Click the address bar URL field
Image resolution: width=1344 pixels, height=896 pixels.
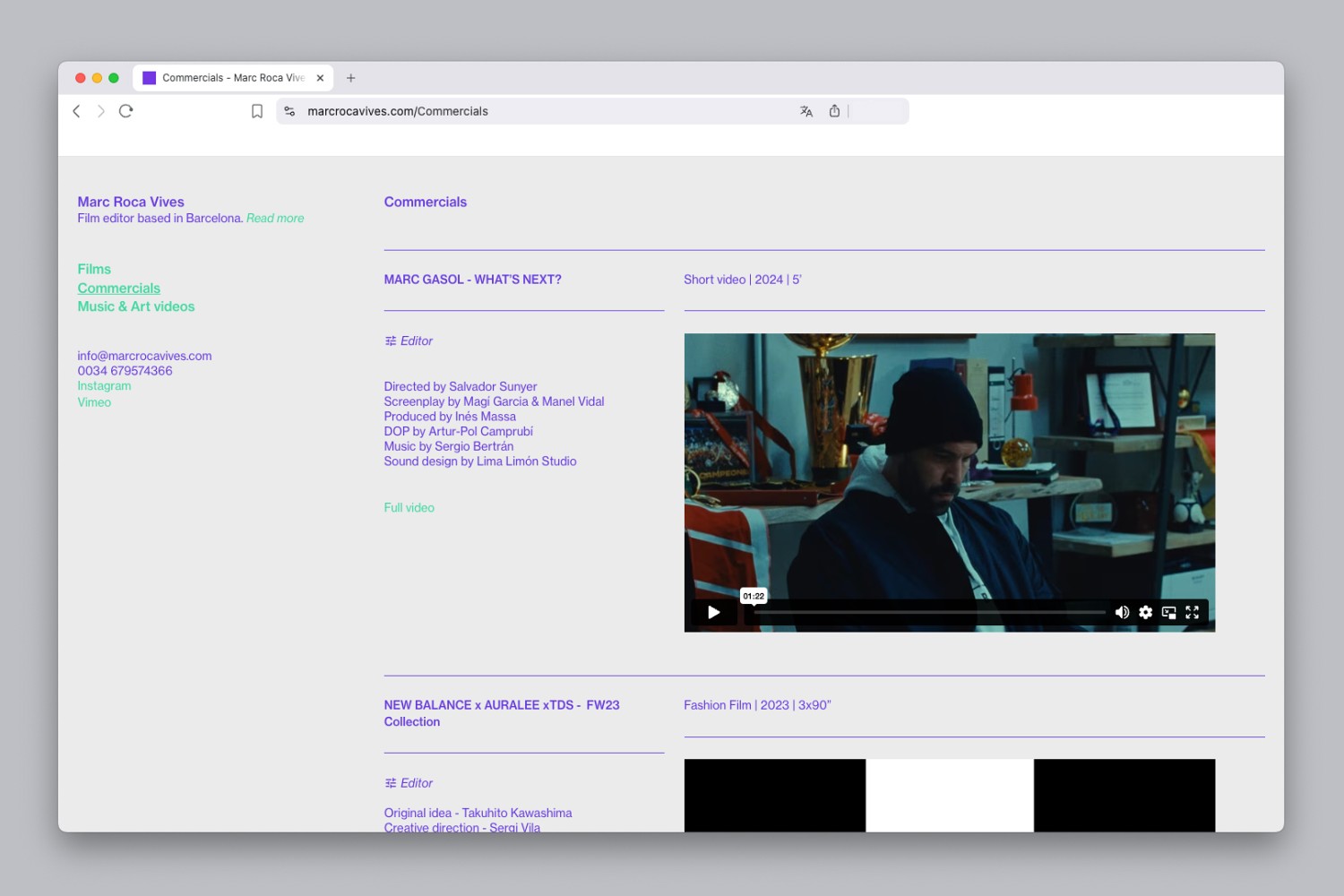pos(538,111)
